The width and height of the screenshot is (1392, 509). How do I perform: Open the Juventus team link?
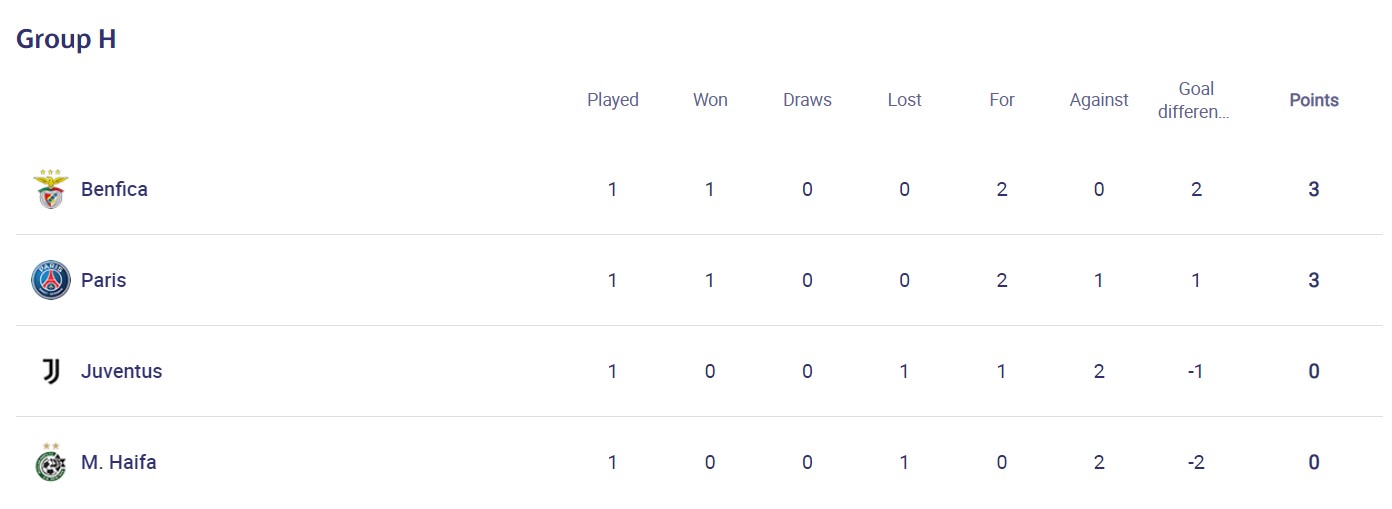tap(121, 371)
